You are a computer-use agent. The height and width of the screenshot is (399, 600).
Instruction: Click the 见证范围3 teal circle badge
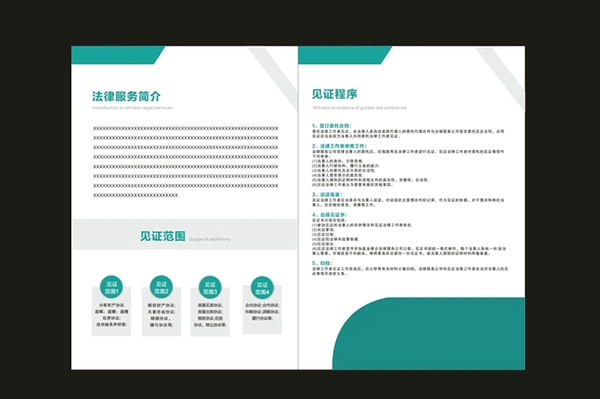point(210,288)
